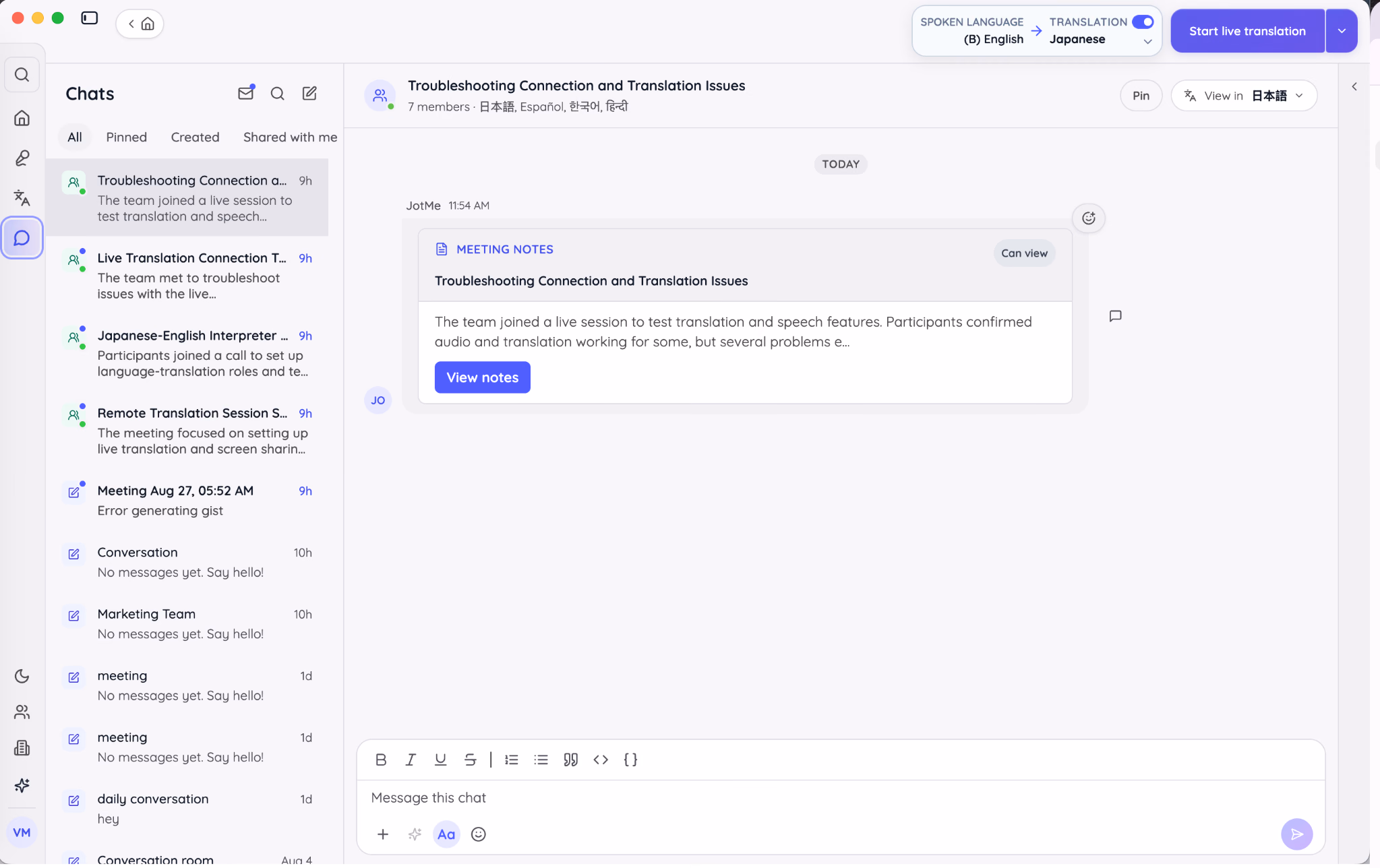
Task: Reply in thread with the comment icon
Action: coord(1115,315)
